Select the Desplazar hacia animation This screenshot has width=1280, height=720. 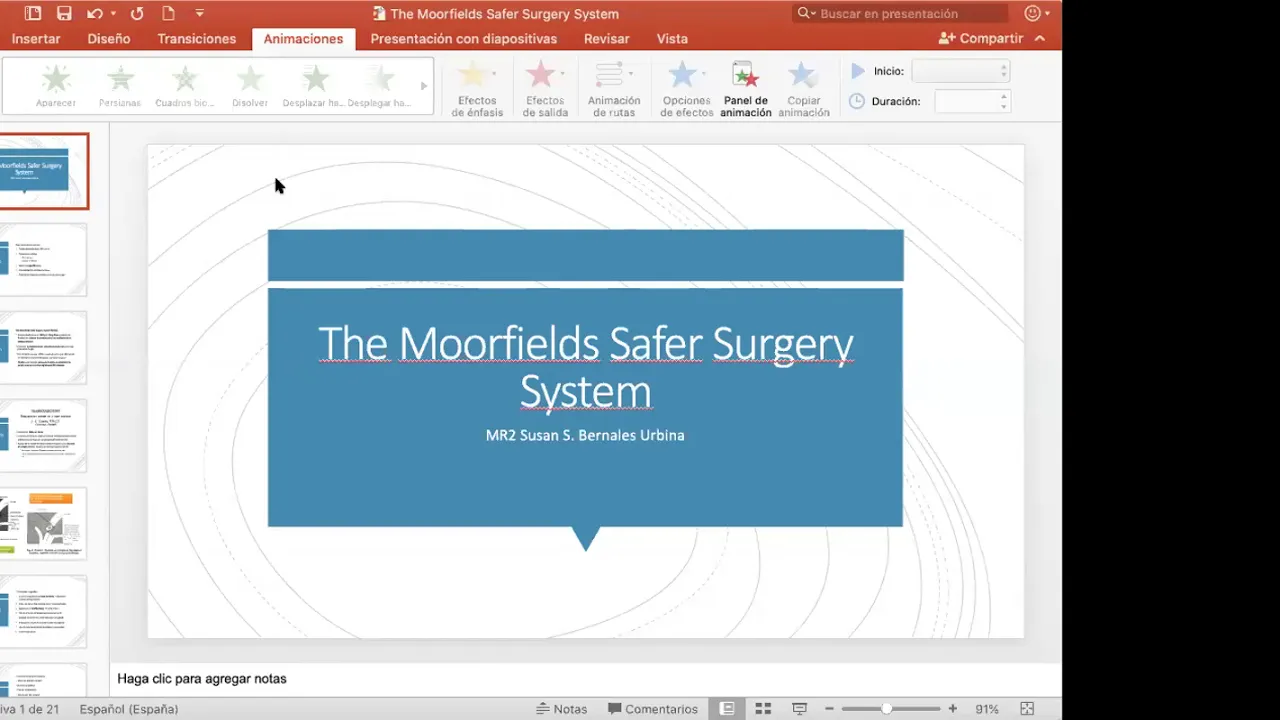(x=314, y=86)
